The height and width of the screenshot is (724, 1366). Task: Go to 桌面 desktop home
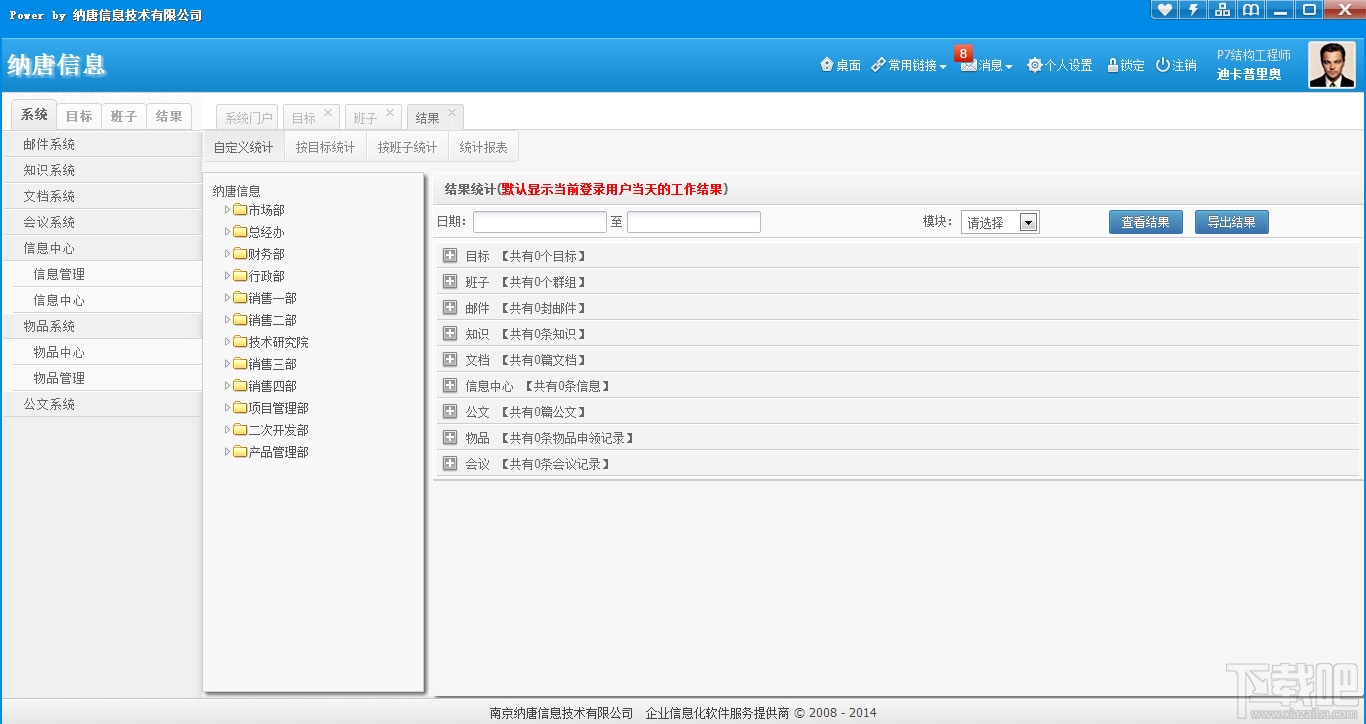click(x=840, y=65)
